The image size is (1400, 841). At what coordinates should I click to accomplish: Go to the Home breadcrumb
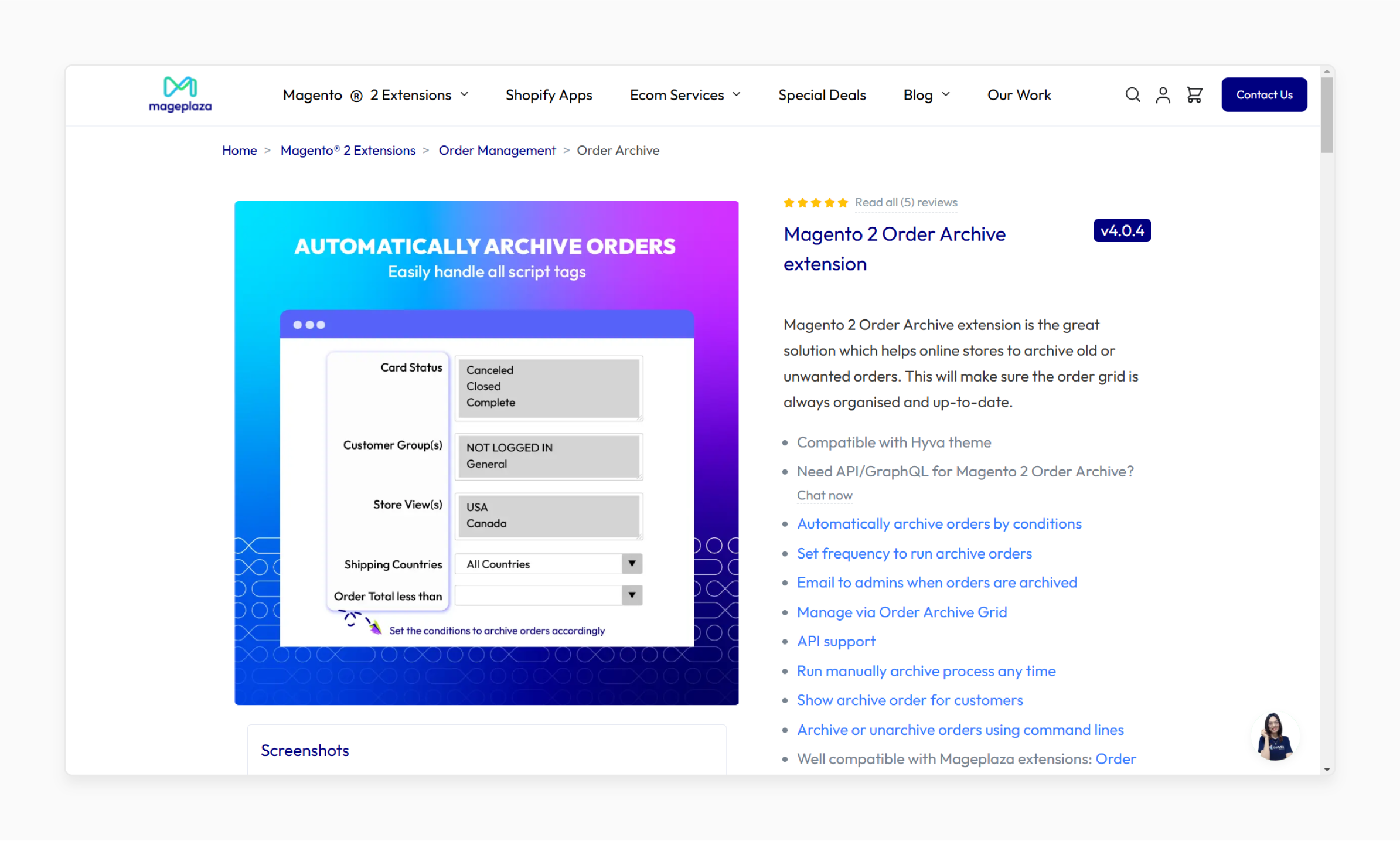pyautogui.click(x=239, y=151)
